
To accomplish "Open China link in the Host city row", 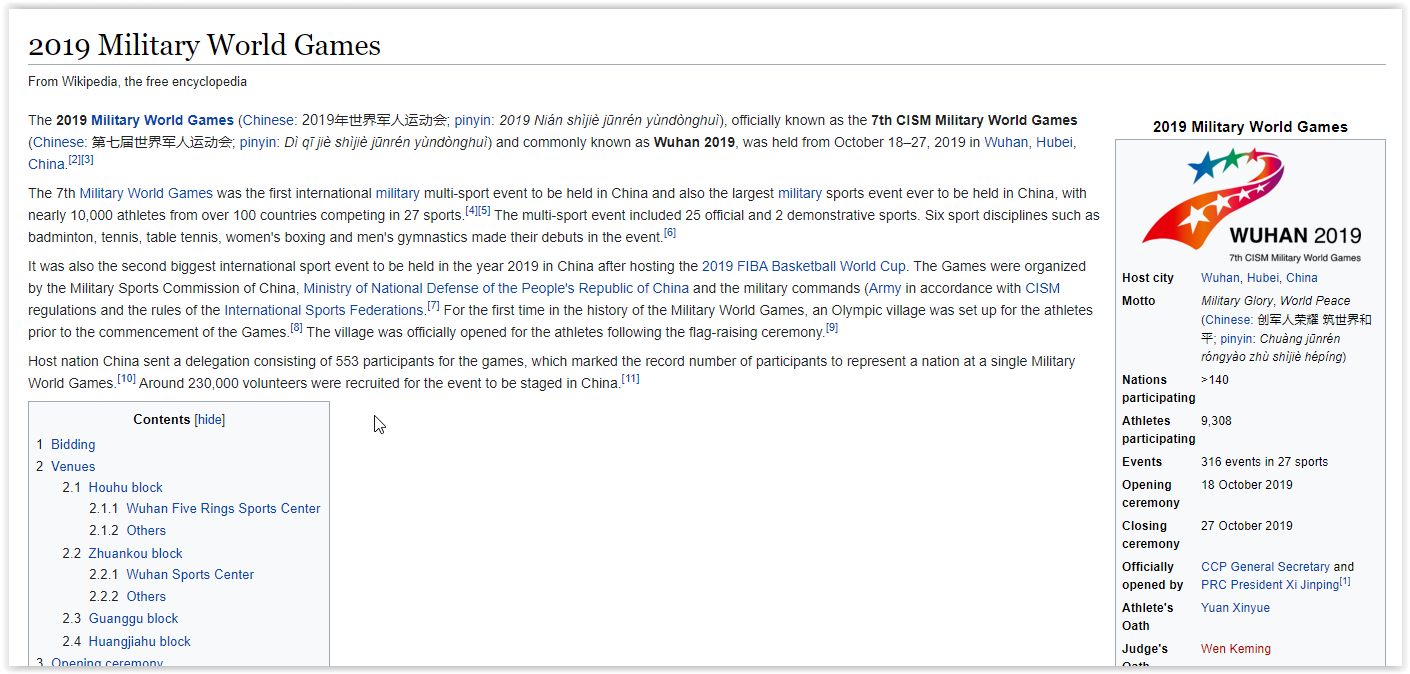I will (1302, 278).
